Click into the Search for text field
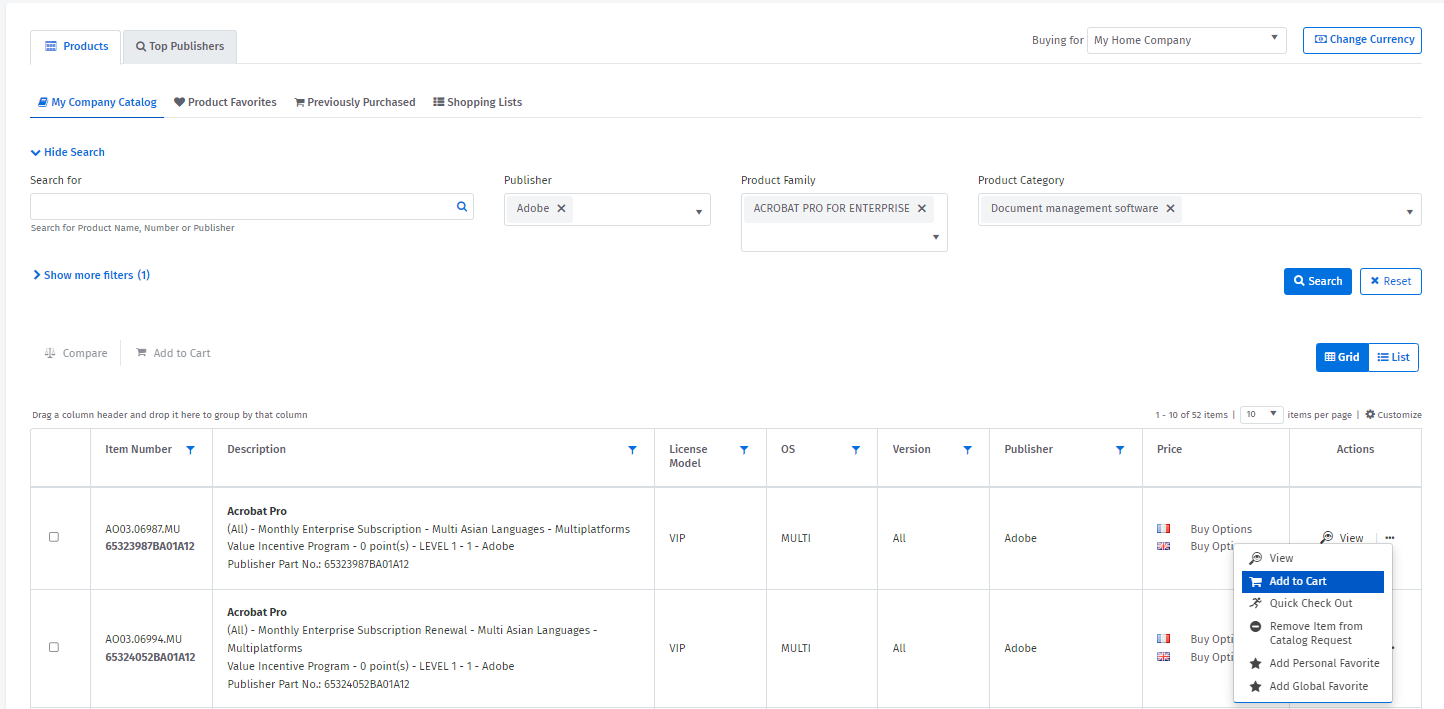 tap(240, 207)
